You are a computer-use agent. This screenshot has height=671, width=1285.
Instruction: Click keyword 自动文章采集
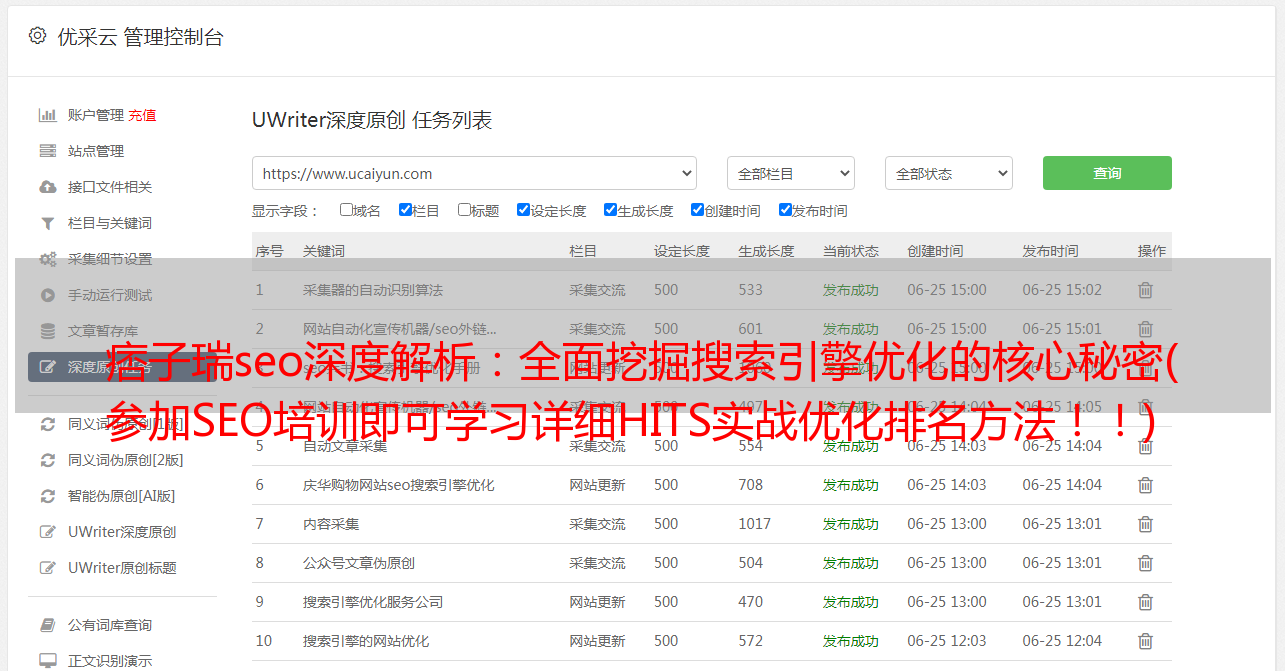tap(345, 446)
